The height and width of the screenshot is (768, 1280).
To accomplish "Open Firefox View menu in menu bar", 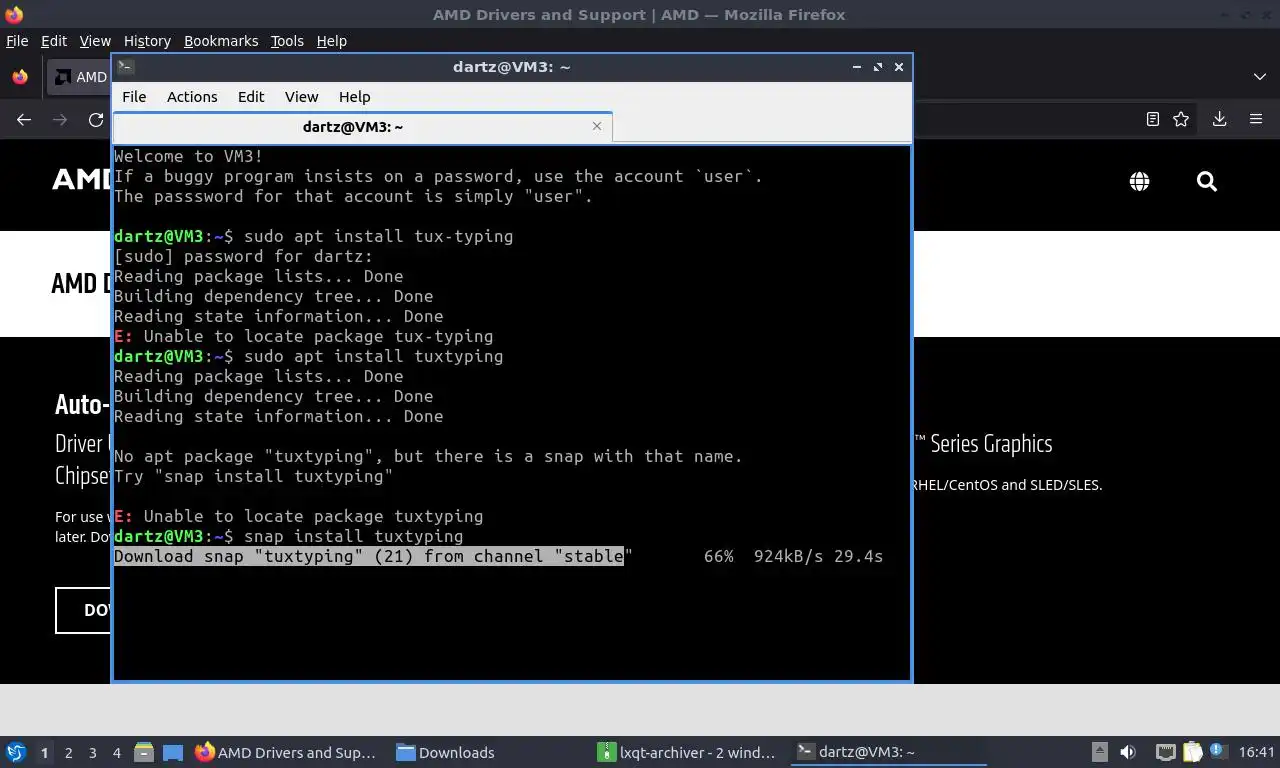I will click(x=95, y=41).
